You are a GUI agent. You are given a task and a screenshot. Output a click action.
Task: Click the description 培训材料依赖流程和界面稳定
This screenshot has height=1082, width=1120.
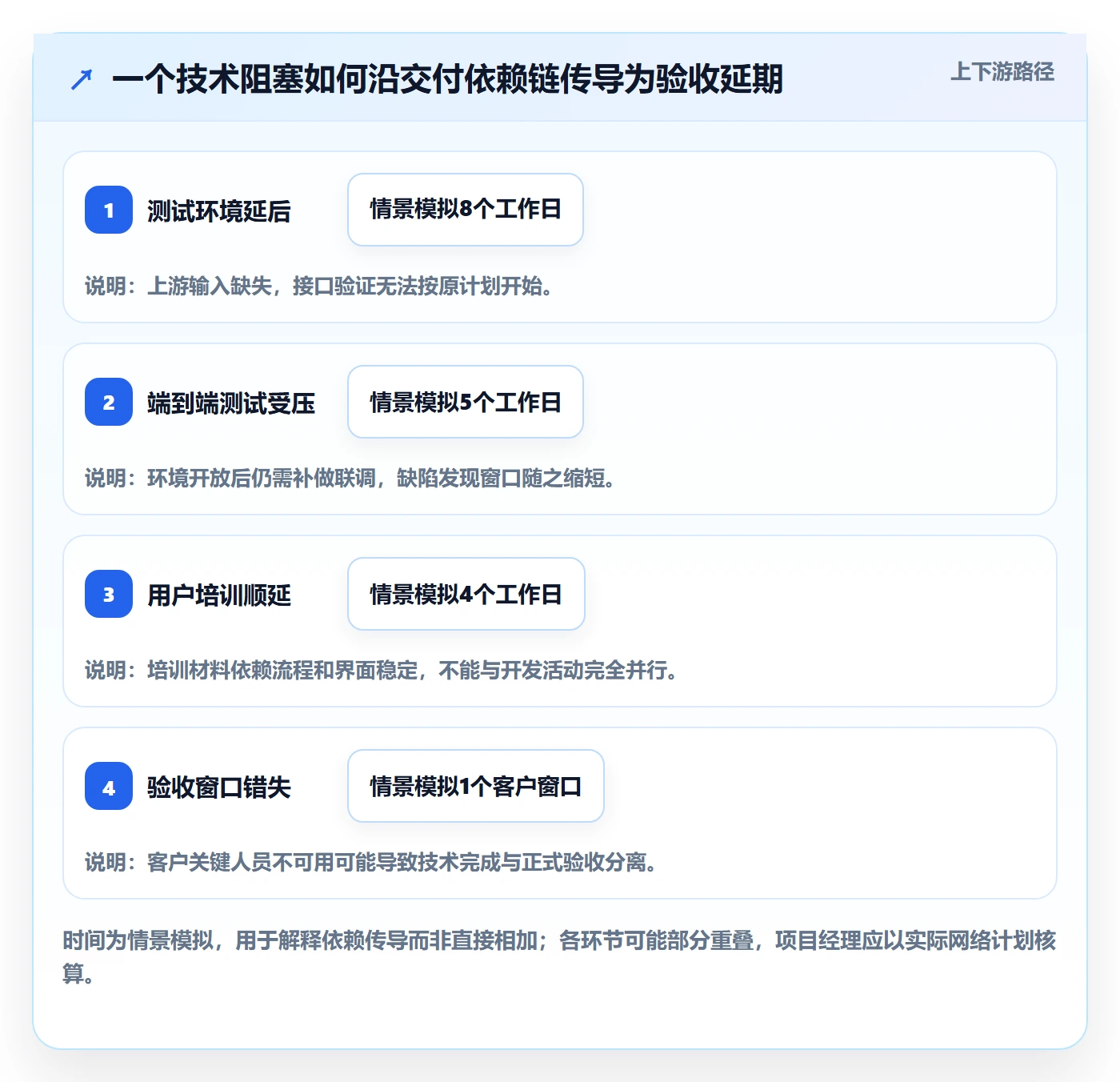pos(282,671)
